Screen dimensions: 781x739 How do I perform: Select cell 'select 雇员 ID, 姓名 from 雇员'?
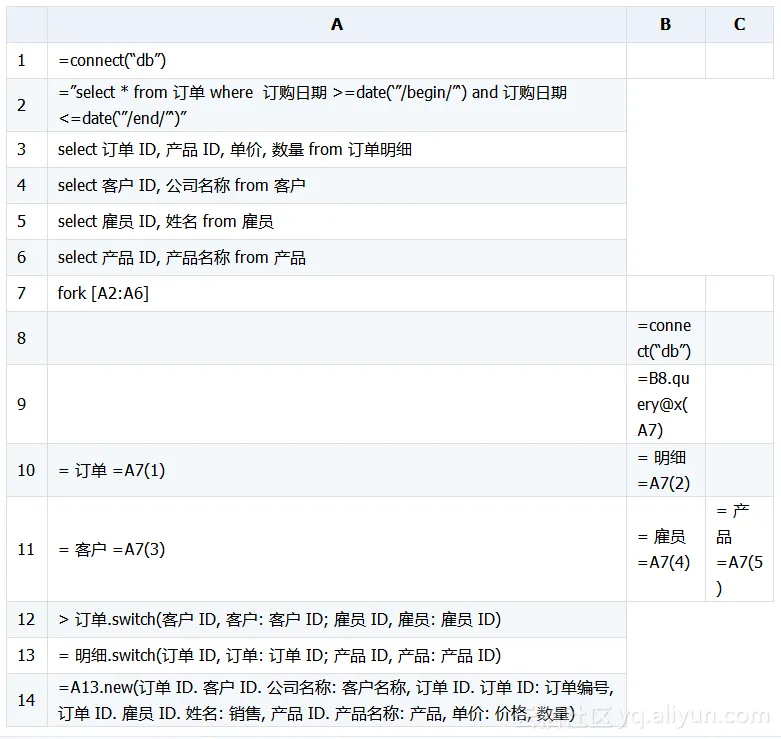tap(337, 221)
